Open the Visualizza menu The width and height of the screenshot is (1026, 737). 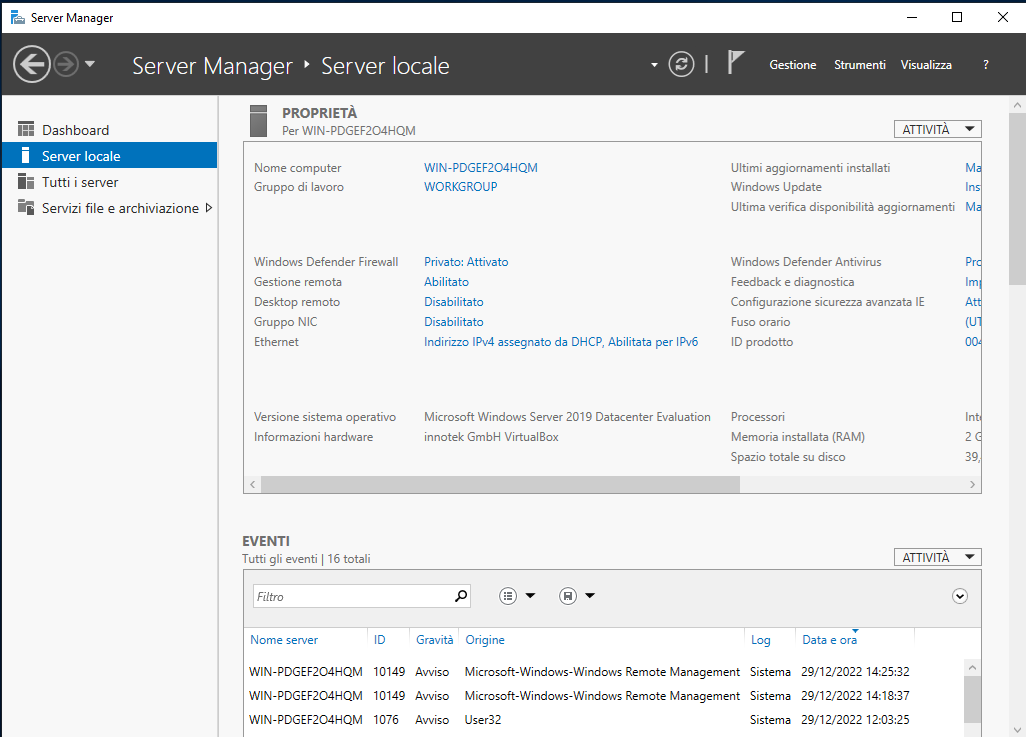click(926, 65)
